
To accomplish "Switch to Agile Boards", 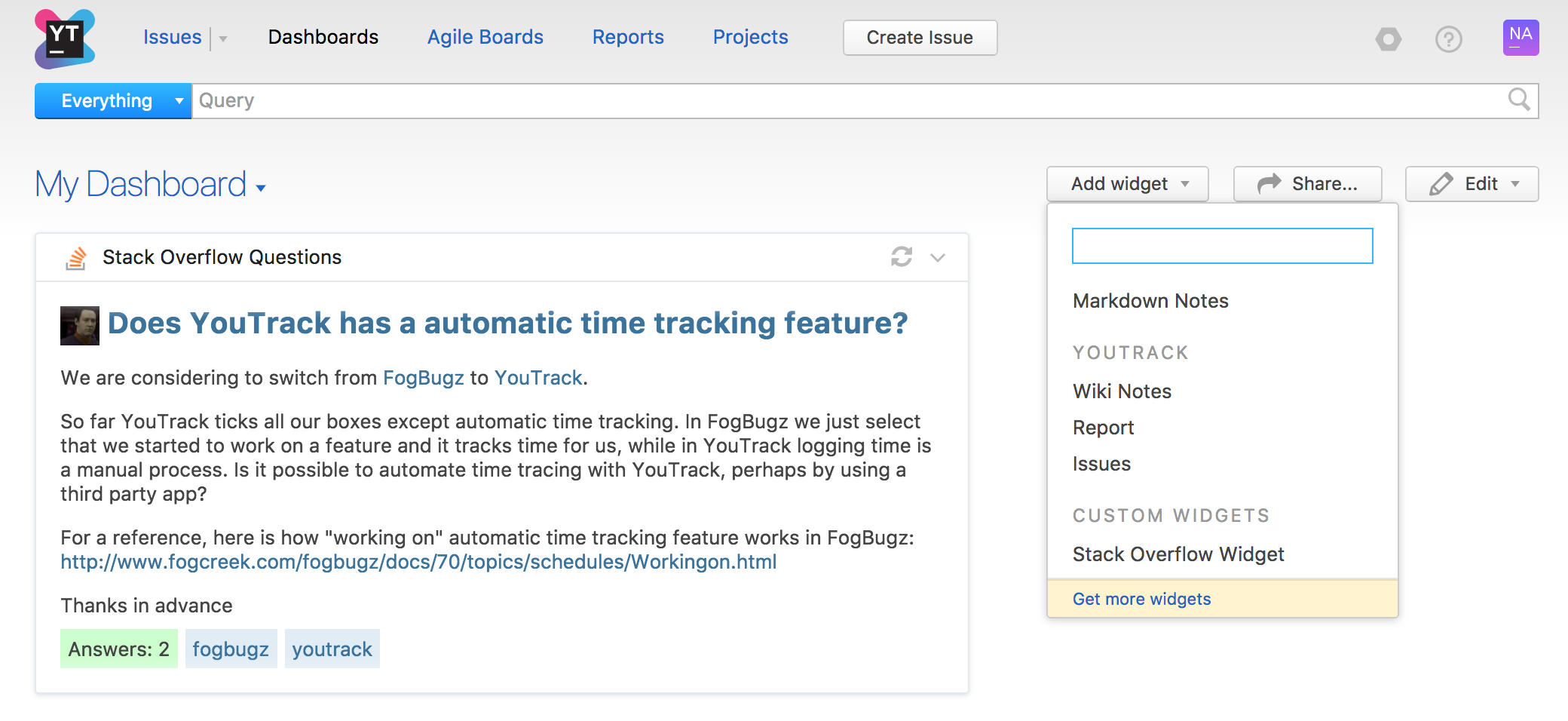I will 485,37.
